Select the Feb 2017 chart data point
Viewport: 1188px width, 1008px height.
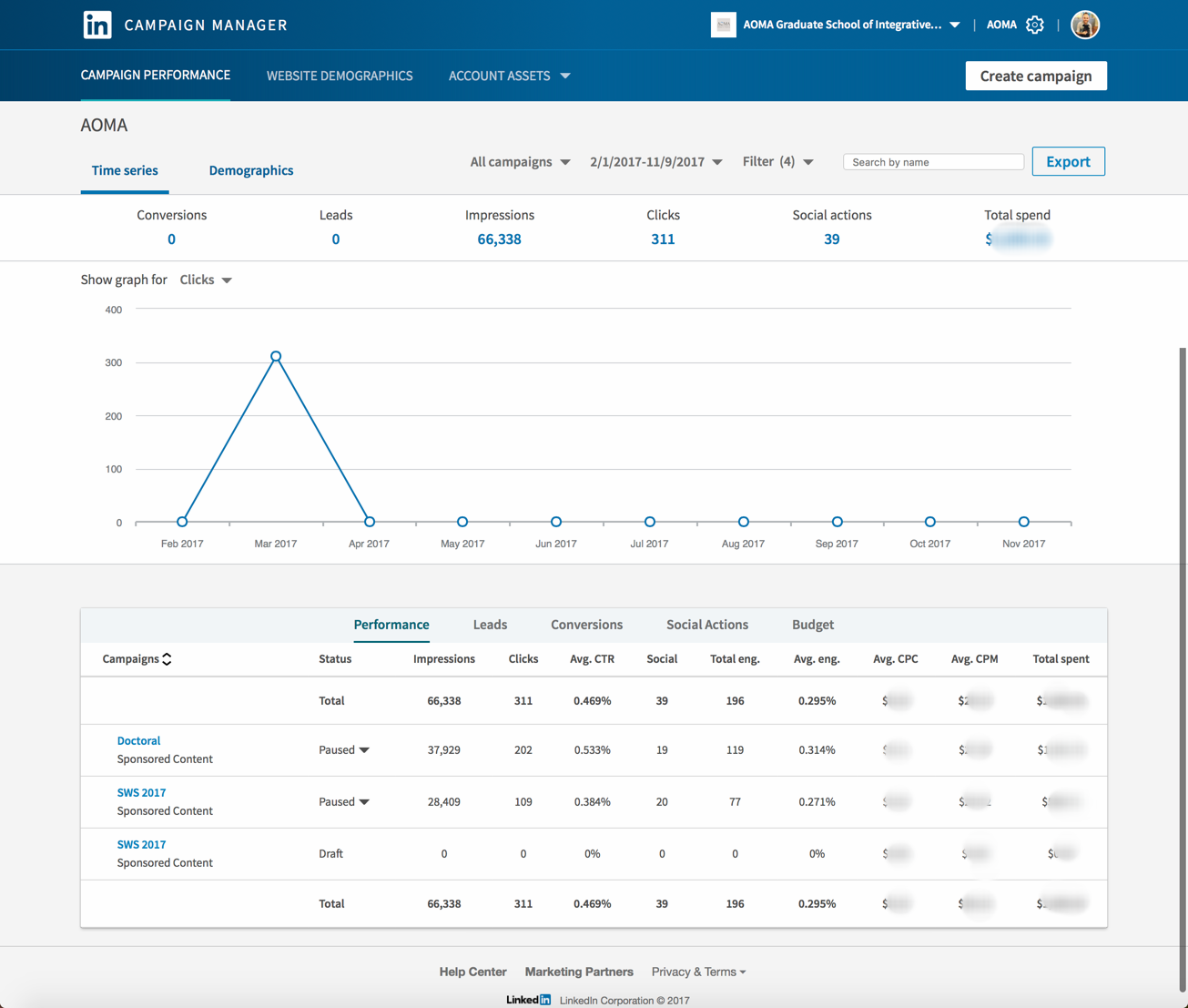(x=182, y=522)
